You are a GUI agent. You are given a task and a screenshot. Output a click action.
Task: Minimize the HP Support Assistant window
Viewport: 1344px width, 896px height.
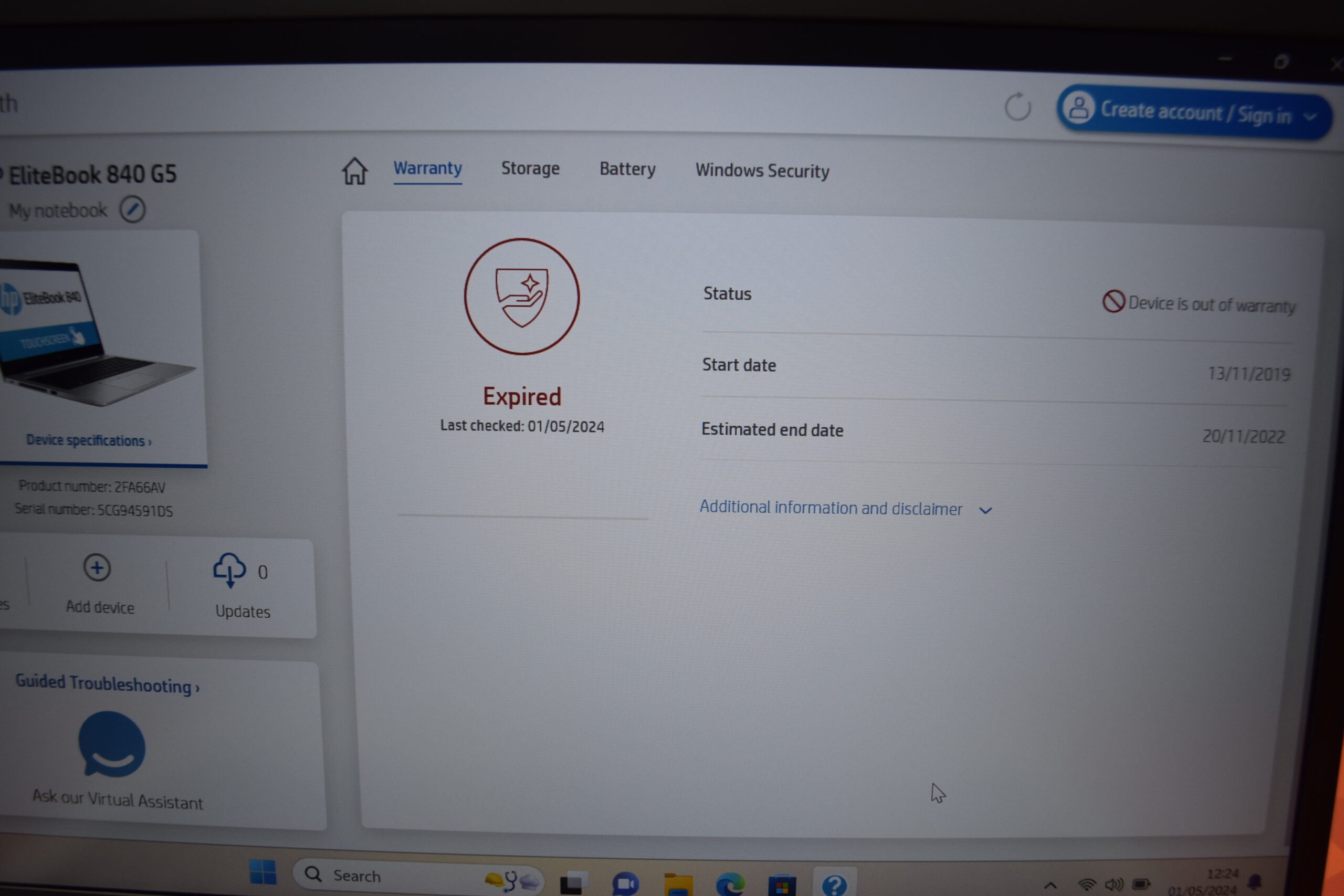(x=1225, y=59)
